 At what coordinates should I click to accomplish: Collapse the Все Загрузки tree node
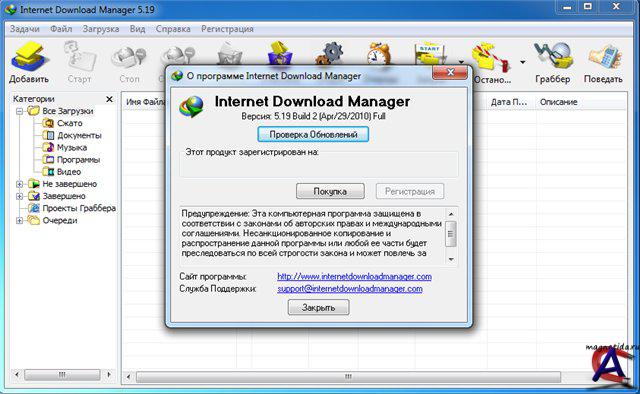pos(19,111)
